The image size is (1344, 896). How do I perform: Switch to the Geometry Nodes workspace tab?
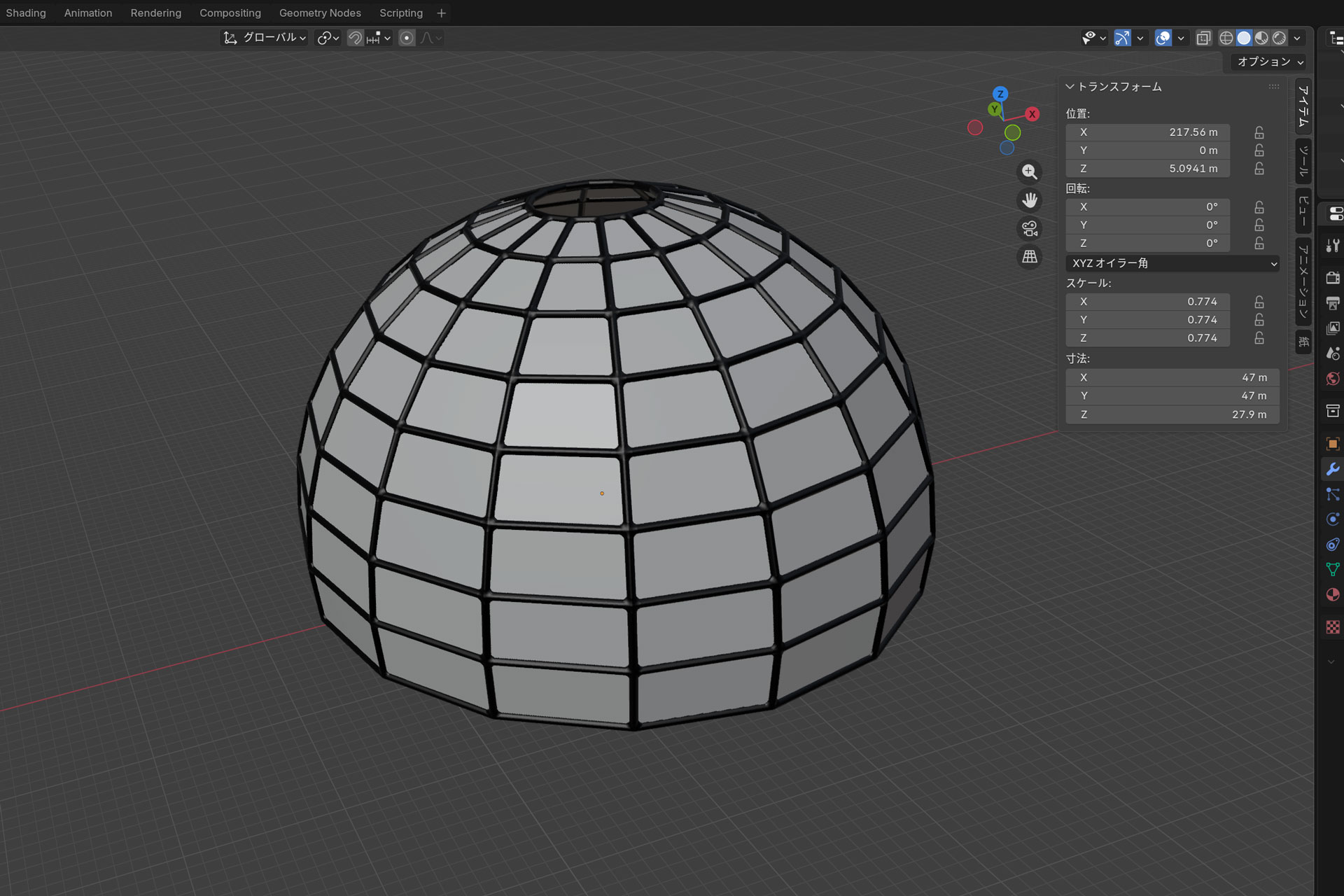point(320,13)
